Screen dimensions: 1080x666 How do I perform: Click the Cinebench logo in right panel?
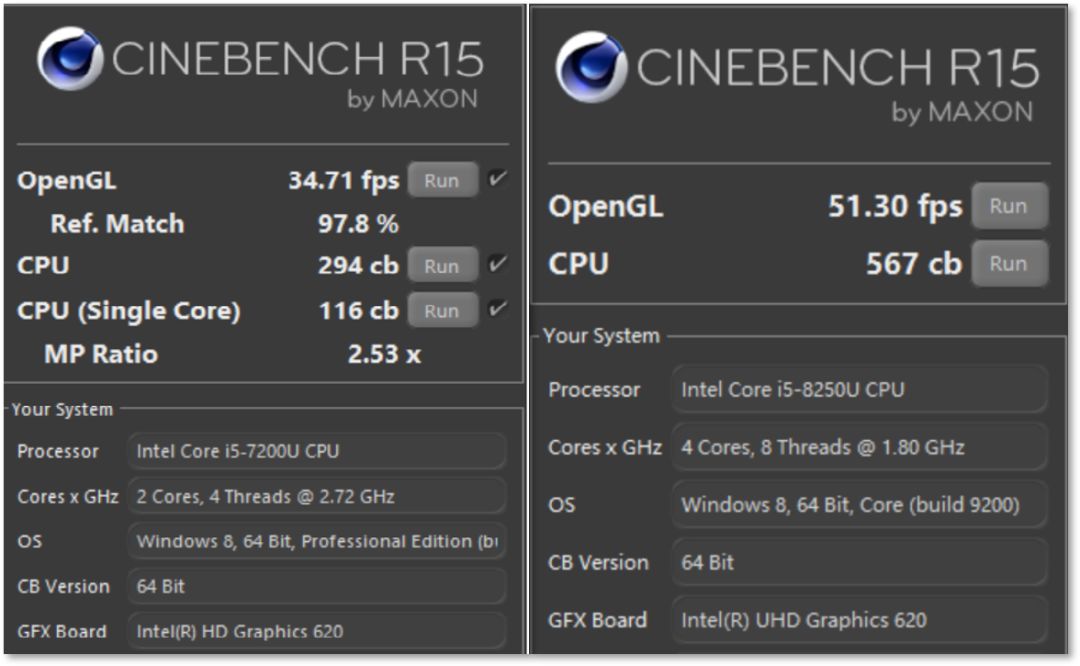coord(591,67)
